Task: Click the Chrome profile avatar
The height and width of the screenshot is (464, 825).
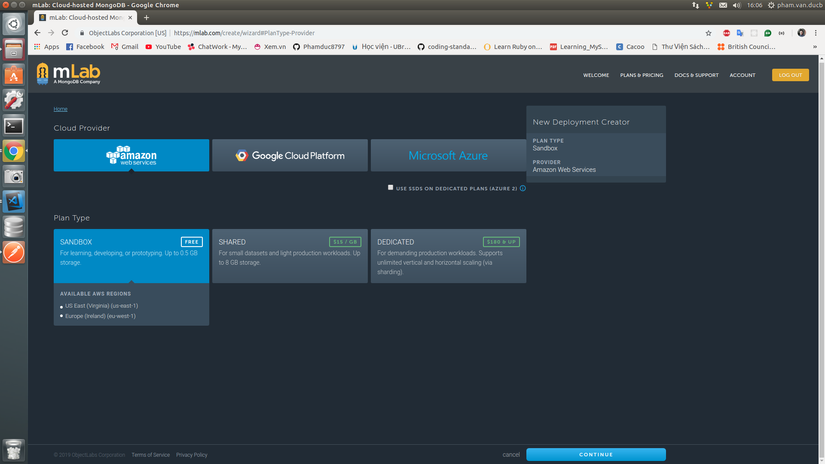Action: tap(801, 33)
